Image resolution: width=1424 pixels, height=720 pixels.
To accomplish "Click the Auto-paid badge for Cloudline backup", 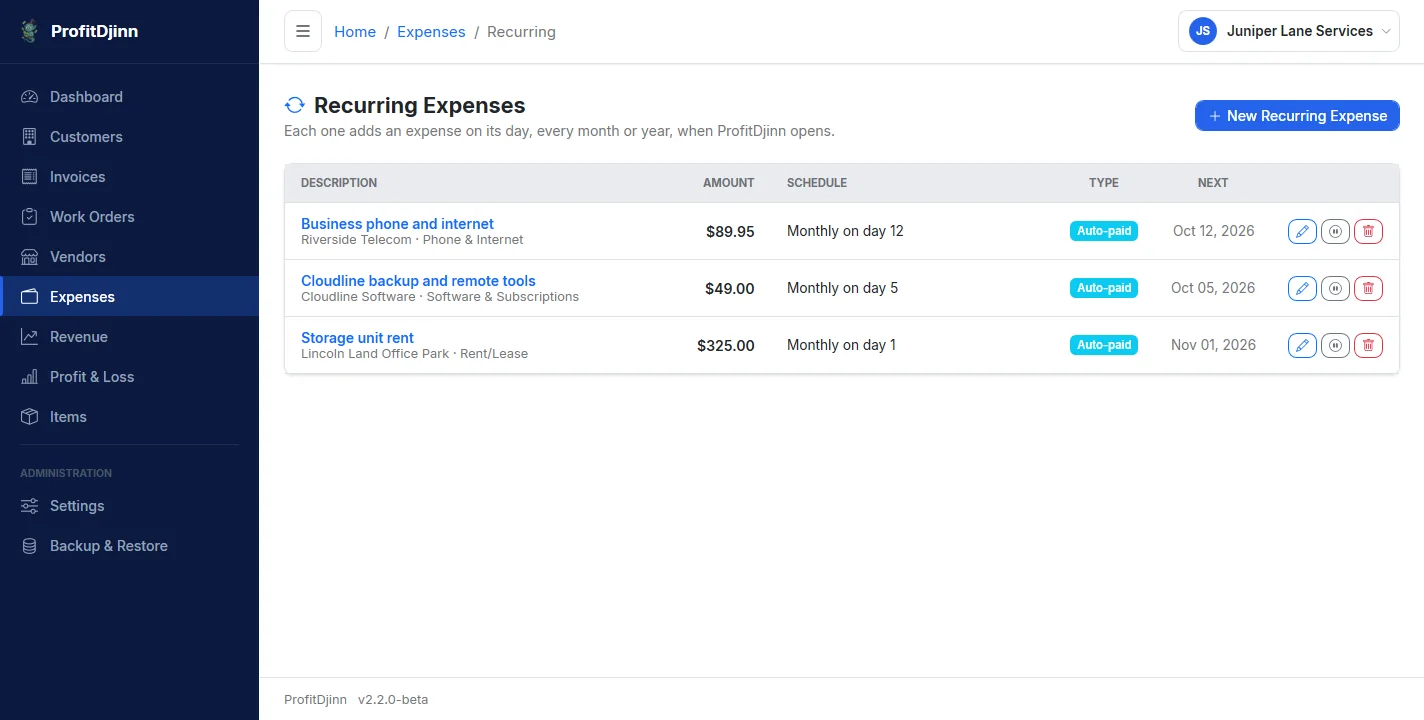I will click(1104, 288).
